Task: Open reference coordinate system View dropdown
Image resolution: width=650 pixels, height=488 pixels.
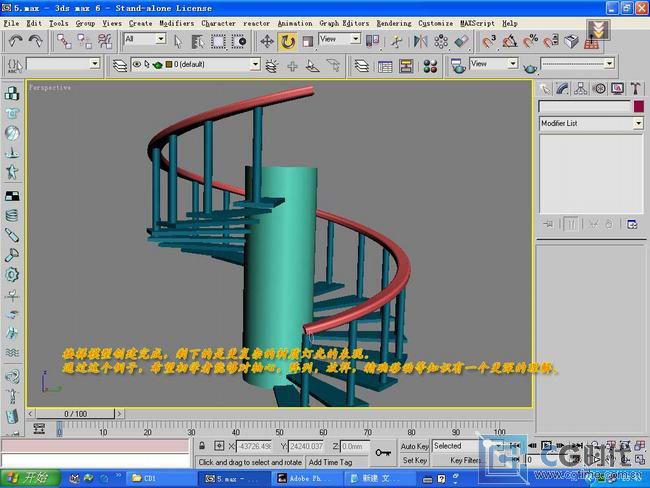Action: pos(340,39)
